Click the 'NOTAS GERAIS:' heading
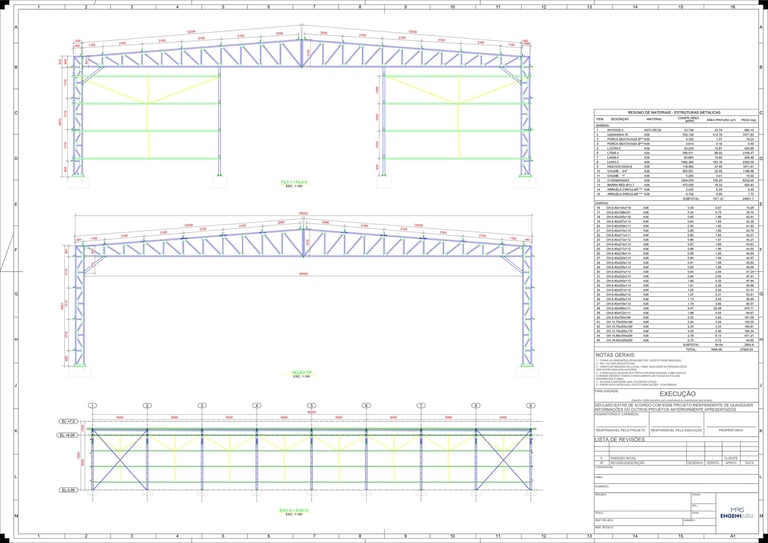The image size is (768, 543). point(615,355)
